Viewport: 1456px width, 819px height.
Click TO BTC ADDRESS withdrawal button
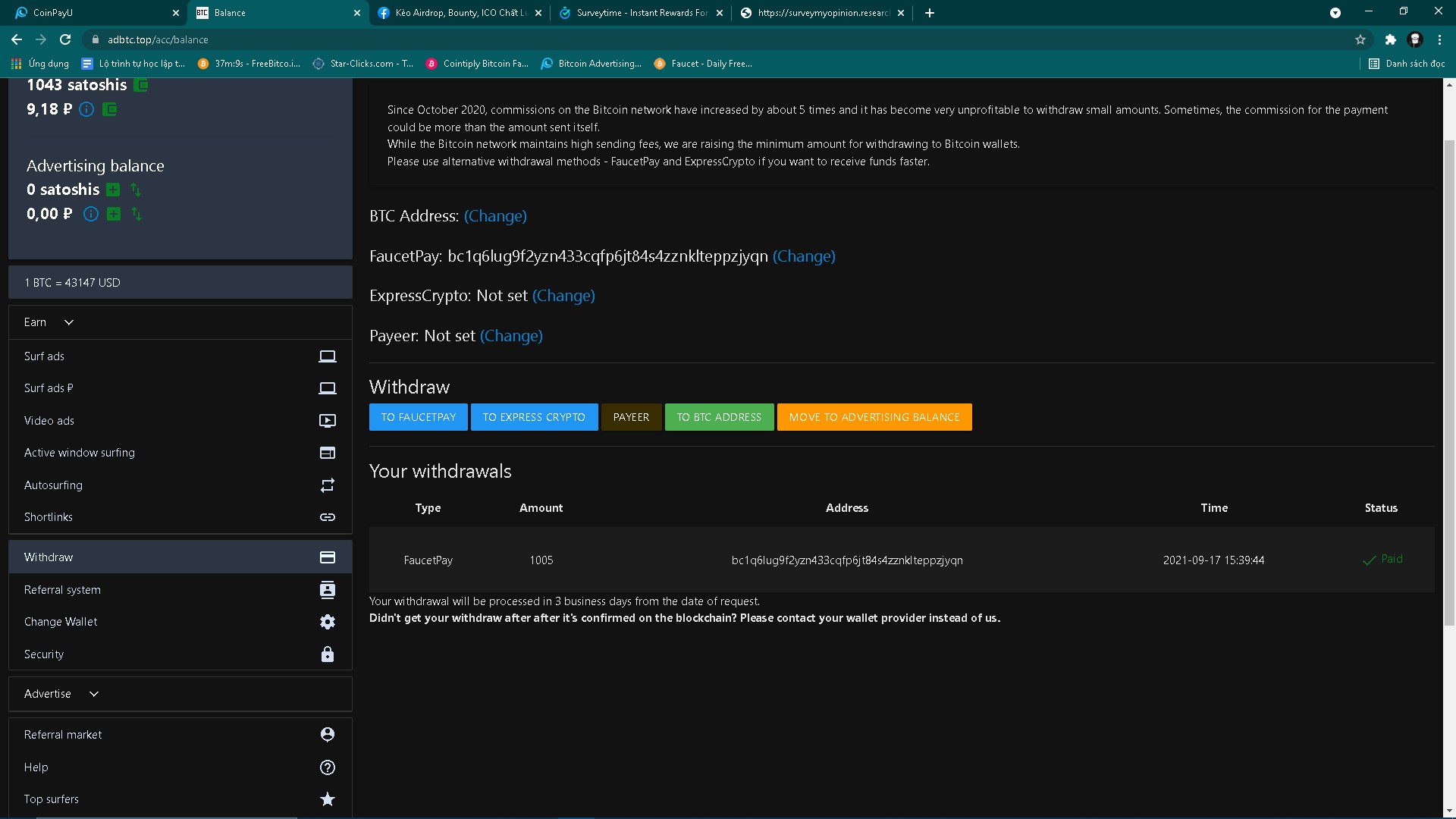coord(719,417)
